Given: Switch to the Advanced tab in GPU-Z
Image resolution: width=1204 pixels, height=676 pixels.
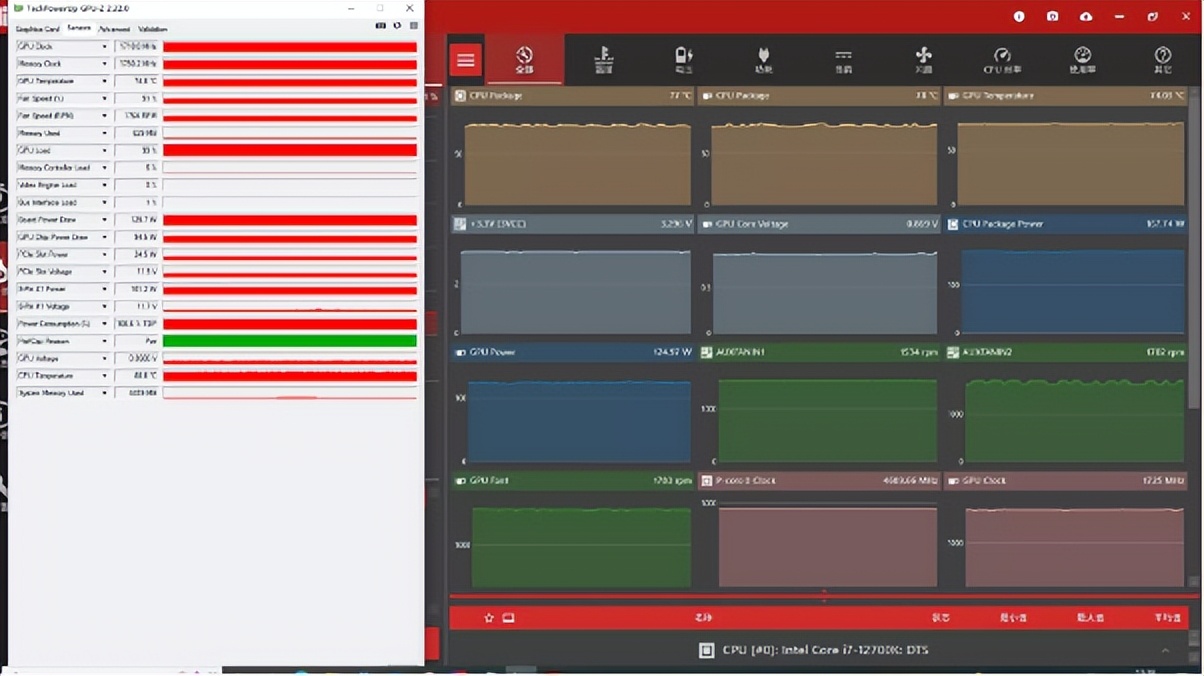Looking at the screenshot, I should coord(114,29).
